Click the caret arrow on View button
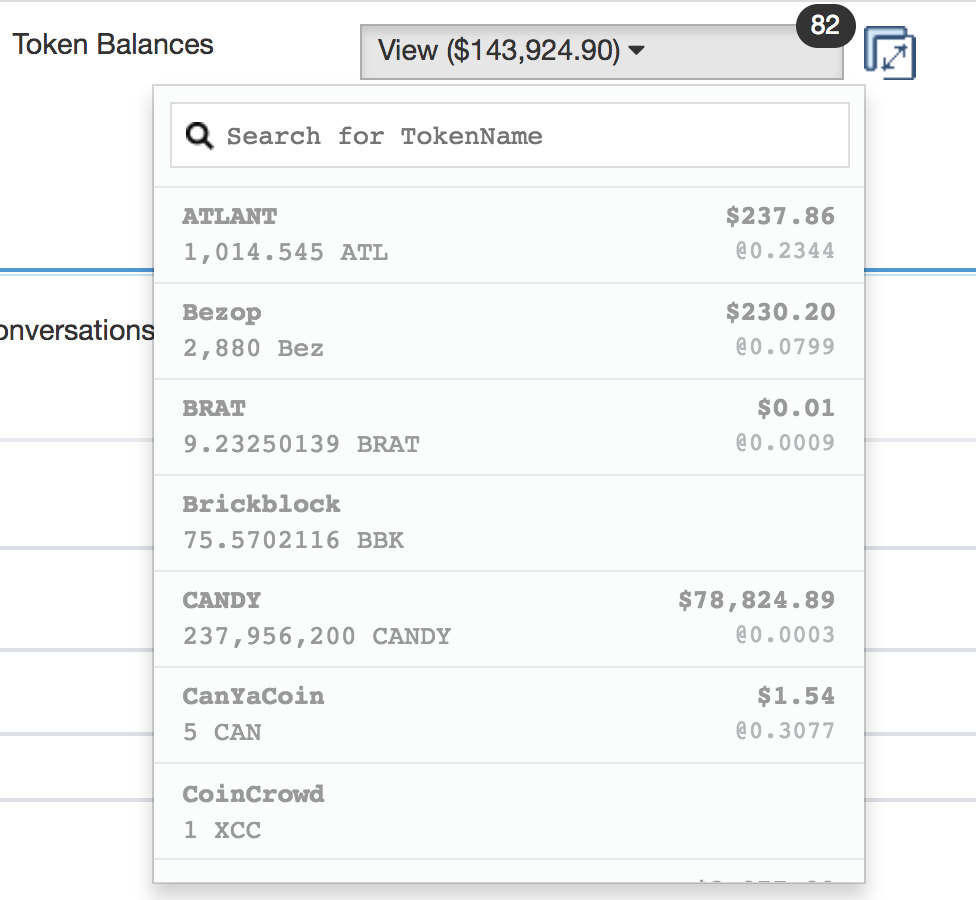The width and height of the screenshot is (976, 900). click(636, 51)
